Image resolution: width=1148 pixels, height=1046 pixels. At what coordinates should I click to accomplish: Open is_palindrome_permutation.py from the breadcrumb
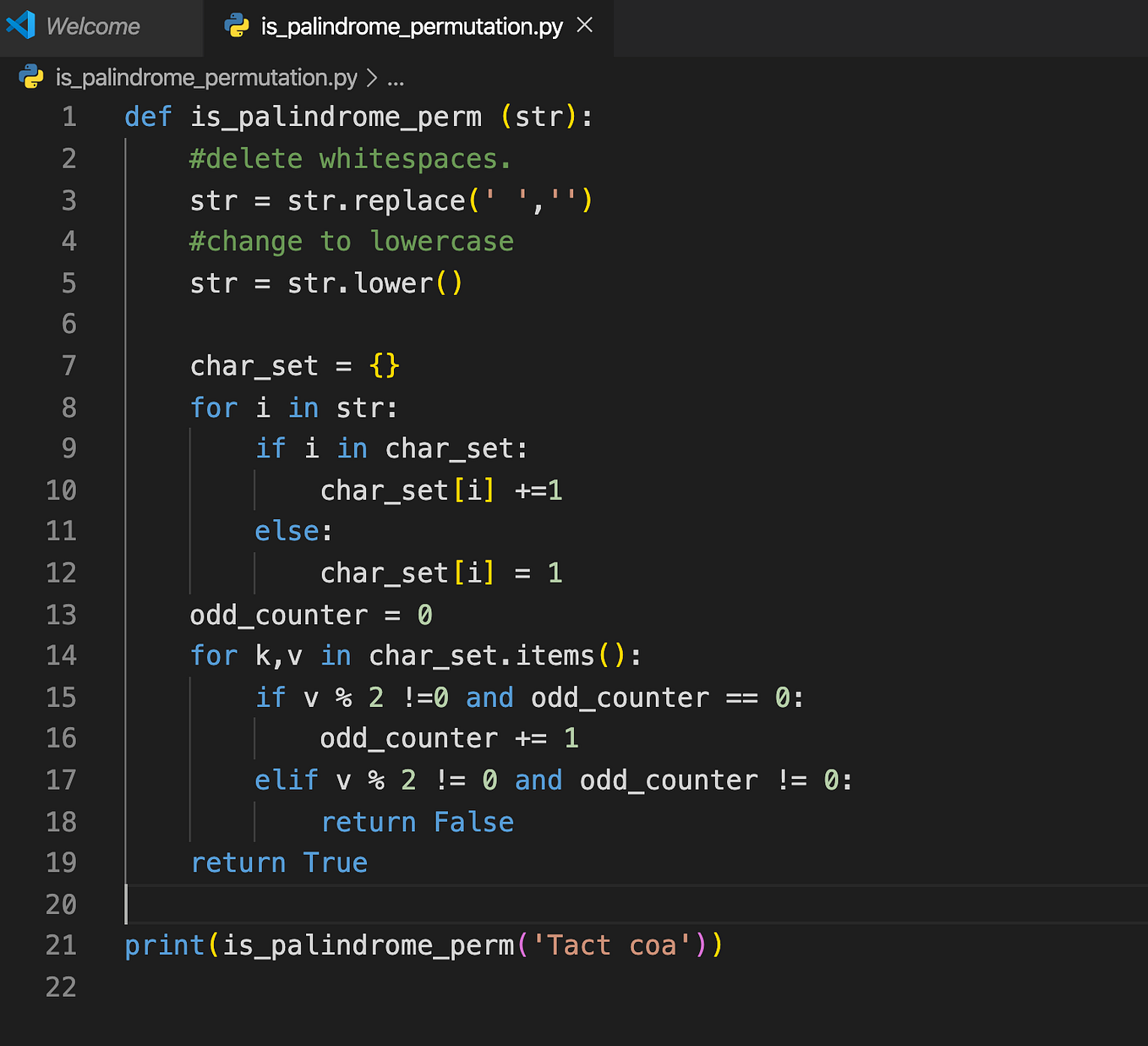[x=204, y=77]
